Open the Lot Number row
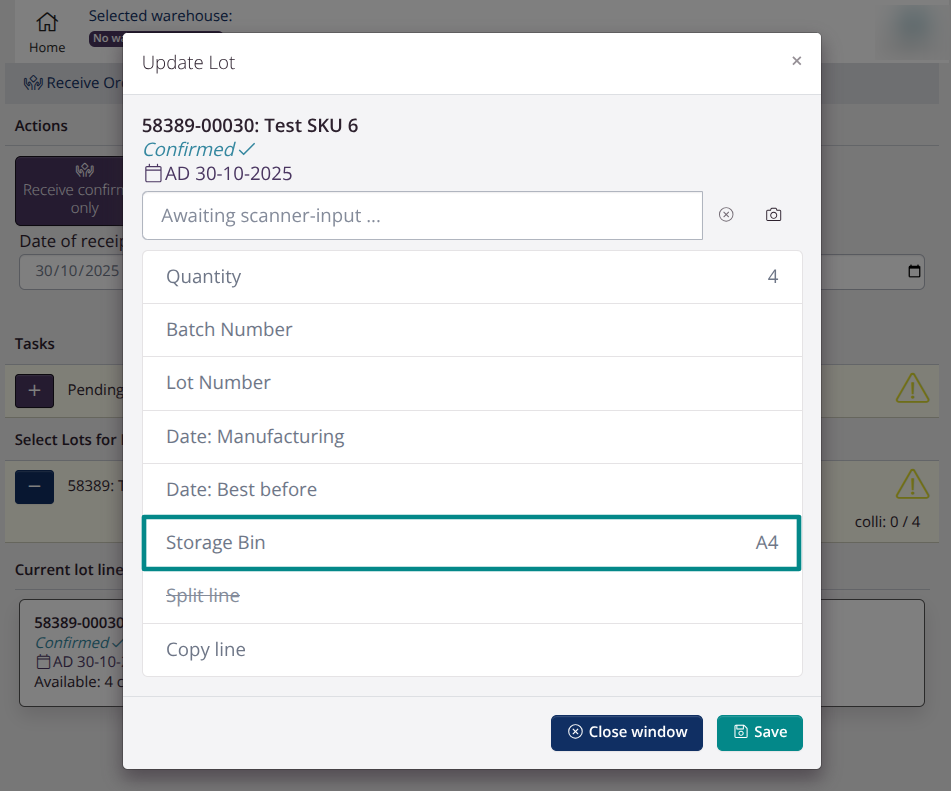 coord(472,383)
